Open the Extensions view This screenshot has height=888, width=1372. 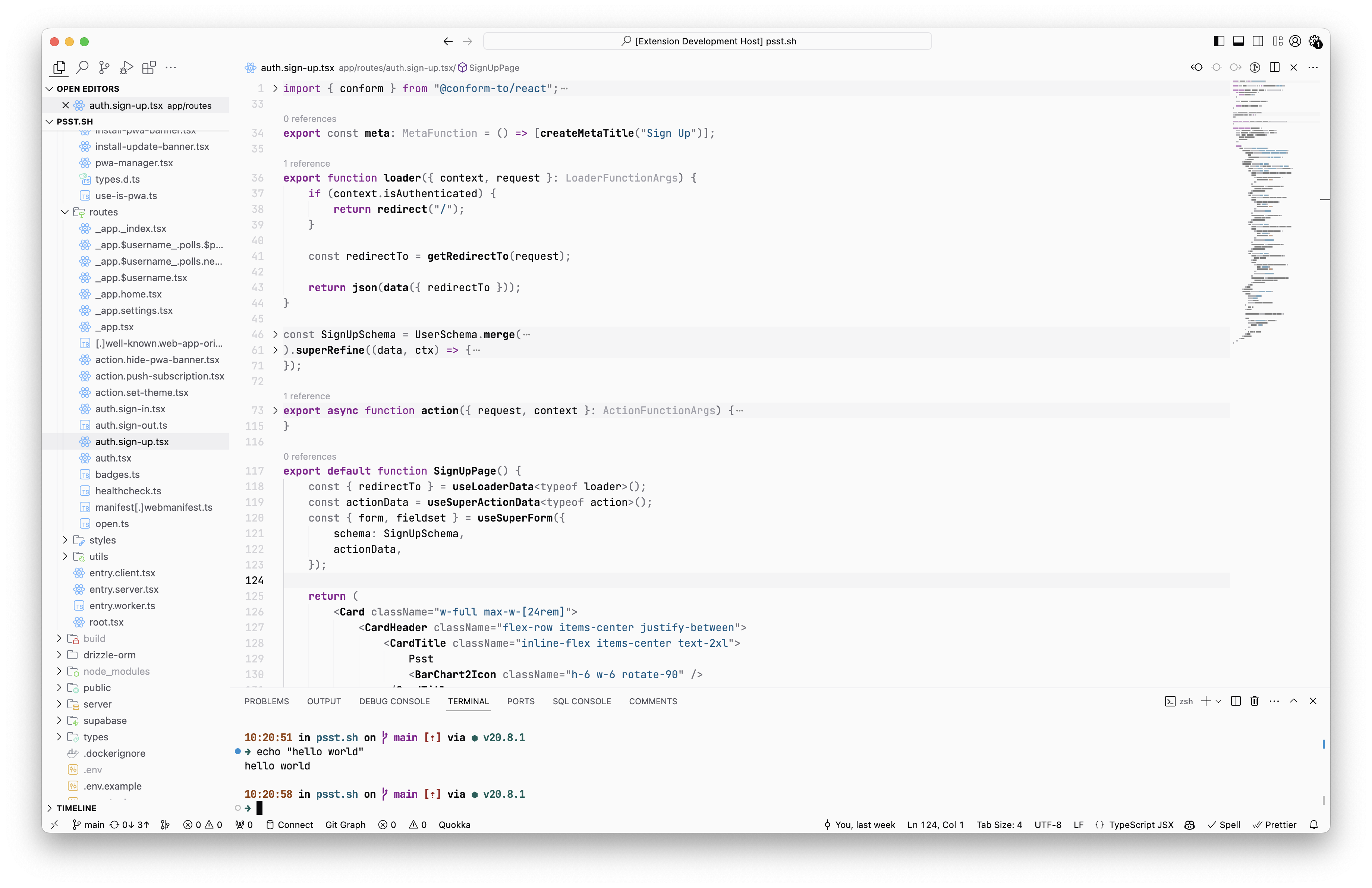(149, 67)
